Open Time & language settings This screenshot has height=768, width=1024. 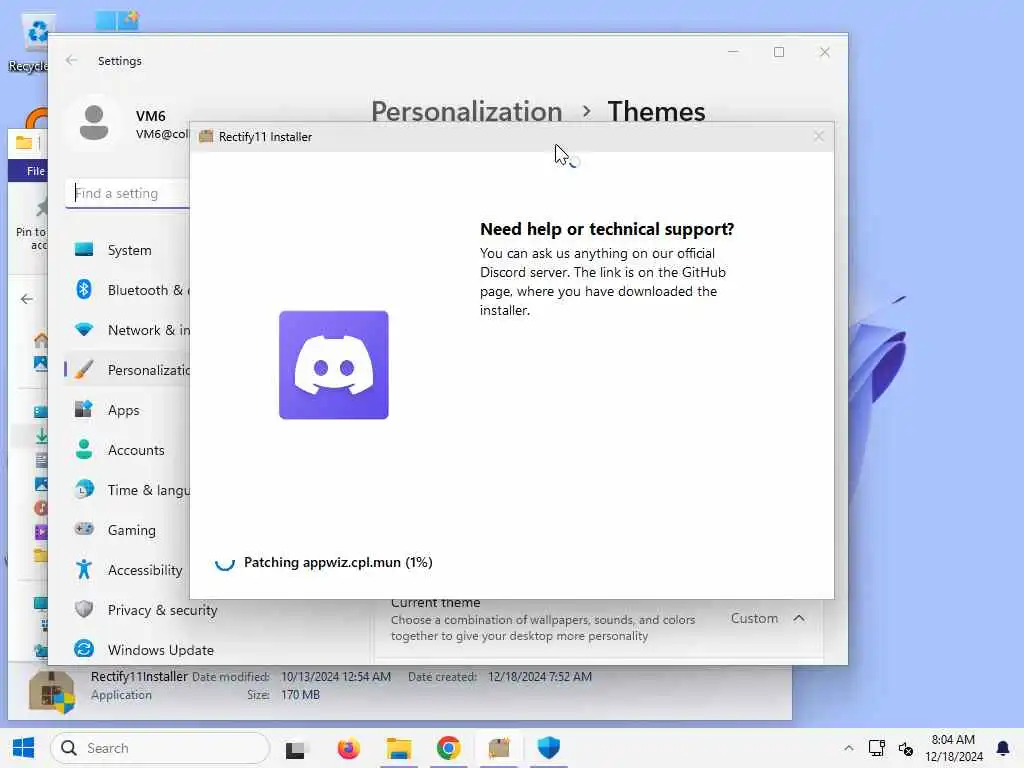(129, 490)
